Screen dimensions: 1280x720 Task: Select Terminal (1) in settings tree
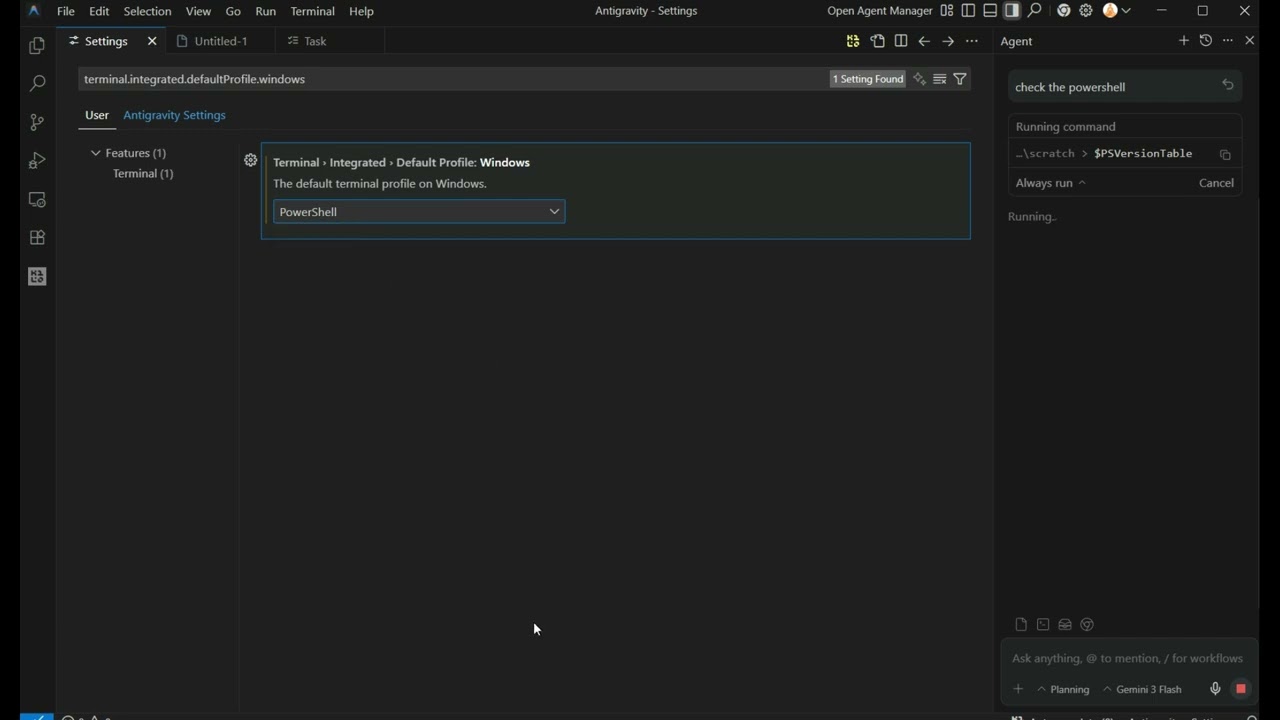tap(143, 173)
